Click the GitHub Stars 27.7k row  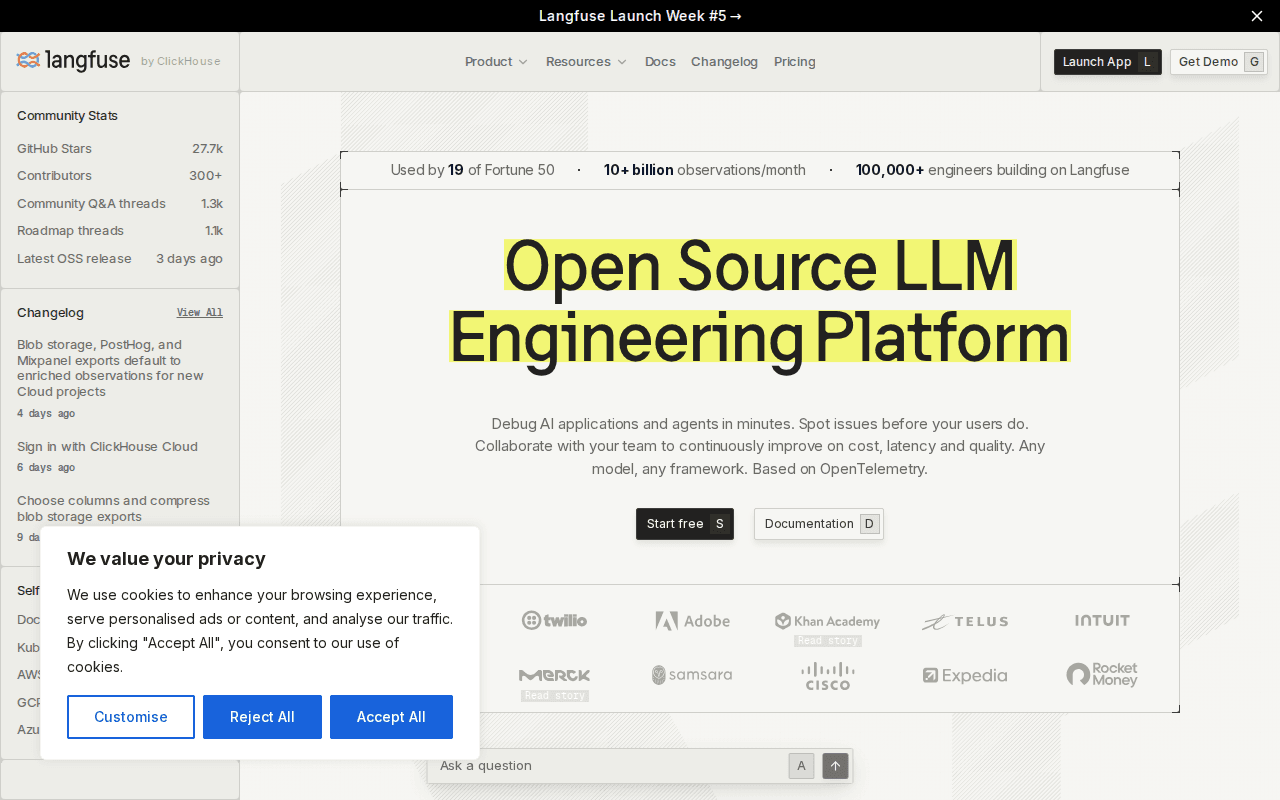[x=120, y=149]
